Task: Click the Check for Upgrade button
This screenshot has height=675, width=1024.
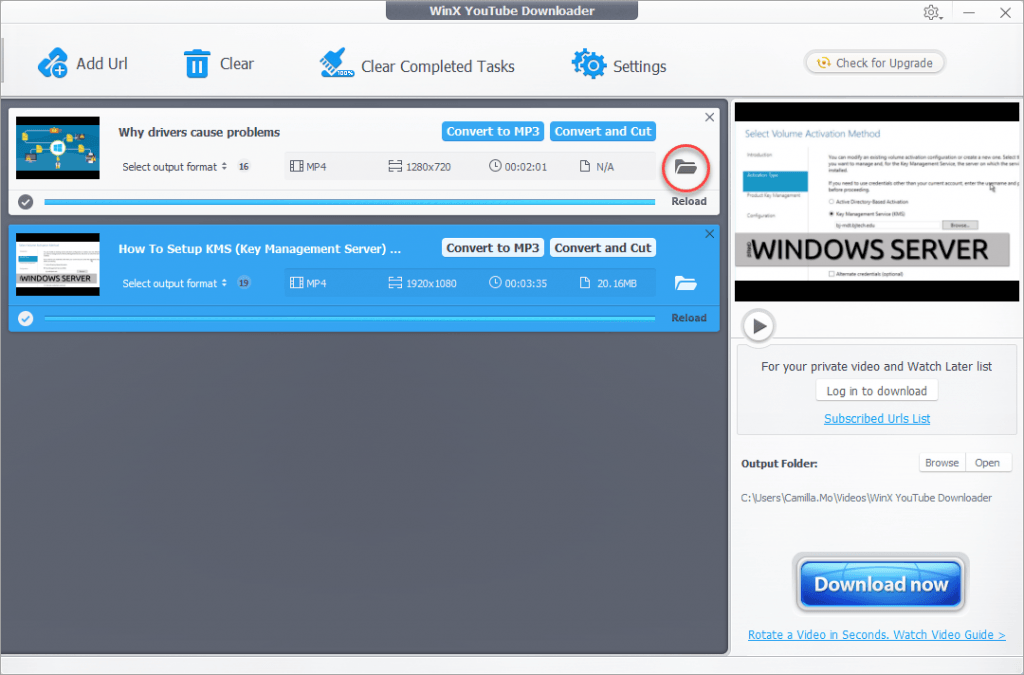Action: (x=875, y=63)
